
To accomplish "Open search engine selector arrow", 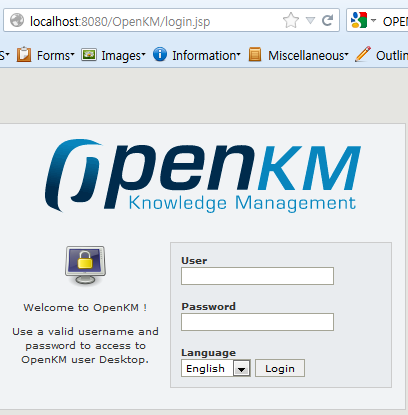I will (373, 21).
